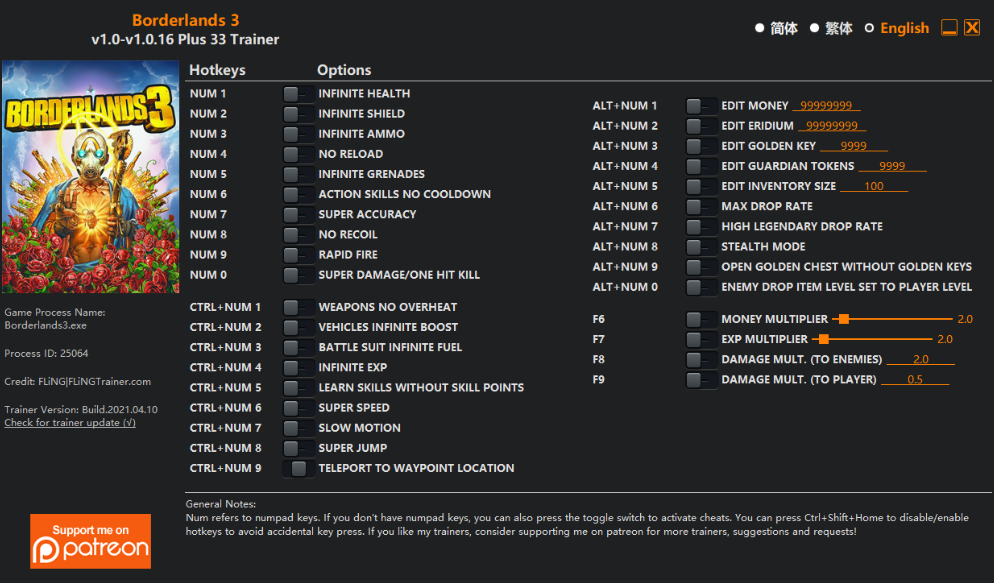This screenshot has height=583, width=994.
Task: Switch on Super Accuracy
Action: point(298,215)
